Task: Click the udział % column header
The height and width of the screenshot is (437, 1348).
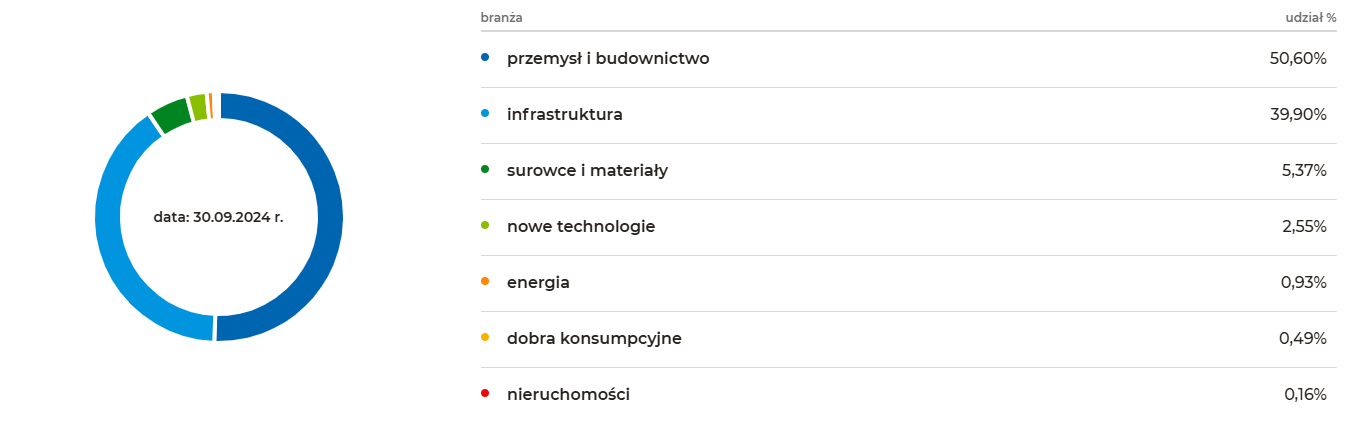Action: [x=1311, y=17]
